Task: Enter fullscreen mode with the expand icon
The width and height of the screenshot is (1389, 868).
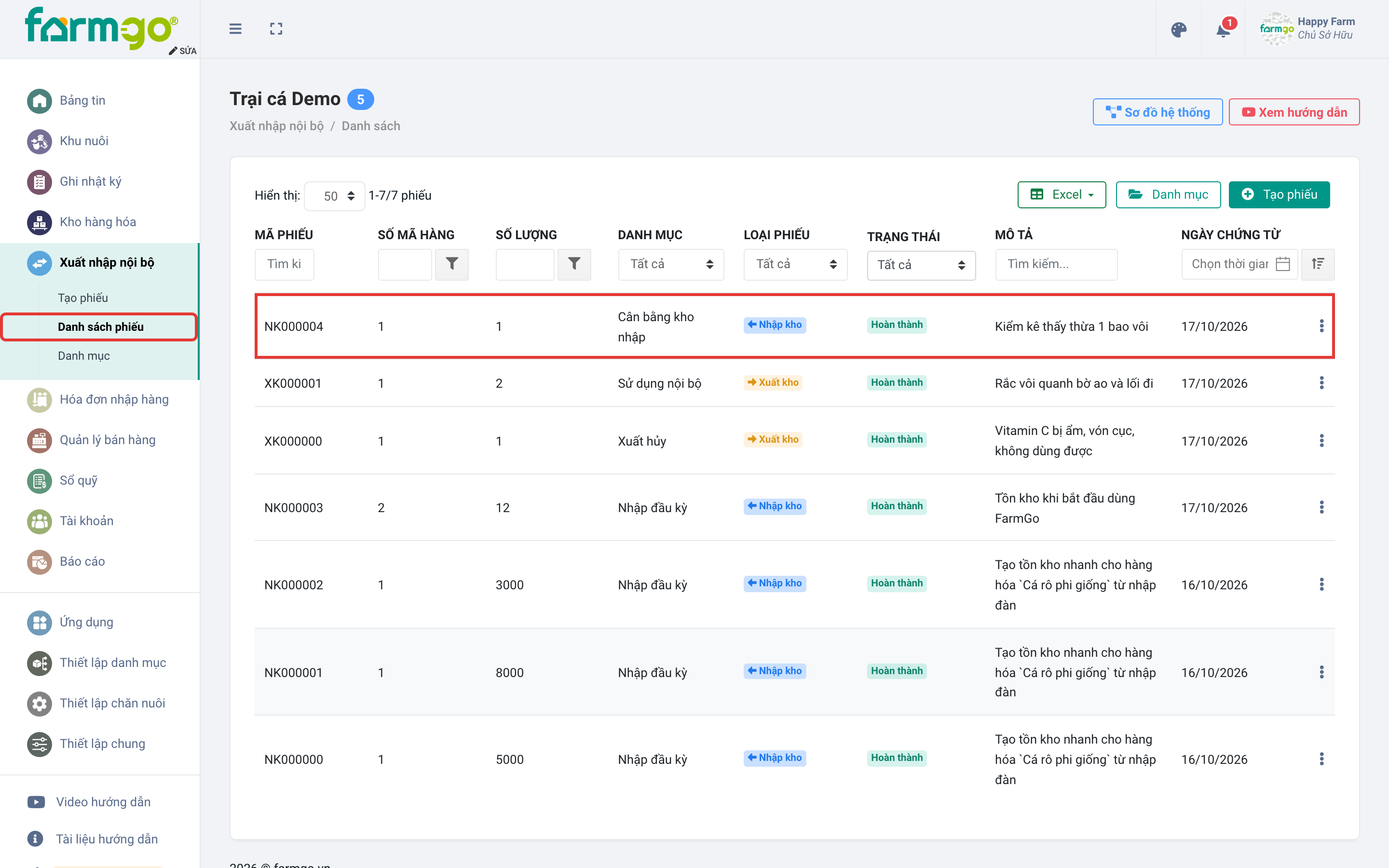Action: [276, 29]
